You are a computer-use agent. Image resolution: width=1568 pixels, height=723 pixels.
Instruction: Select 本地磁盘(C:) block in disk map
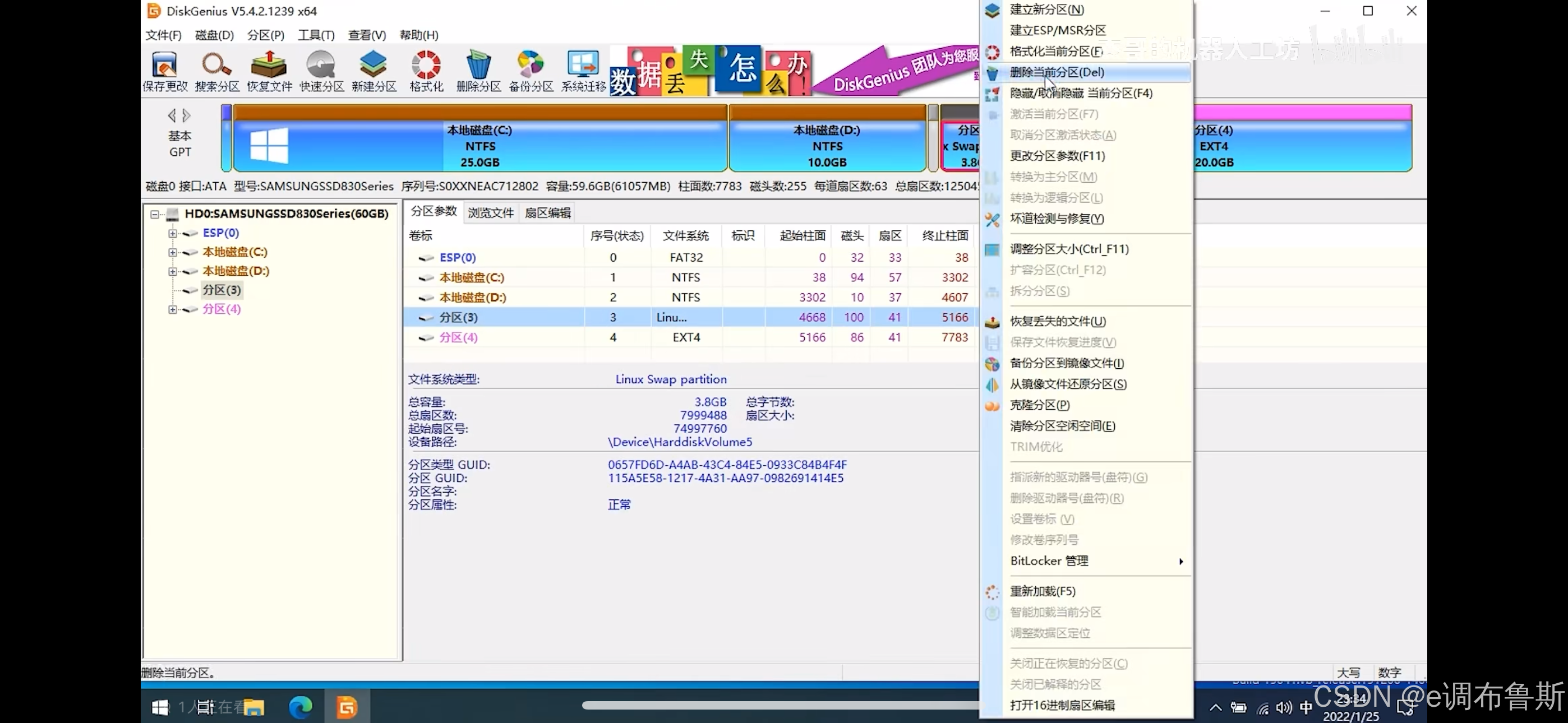pos(480,139)
